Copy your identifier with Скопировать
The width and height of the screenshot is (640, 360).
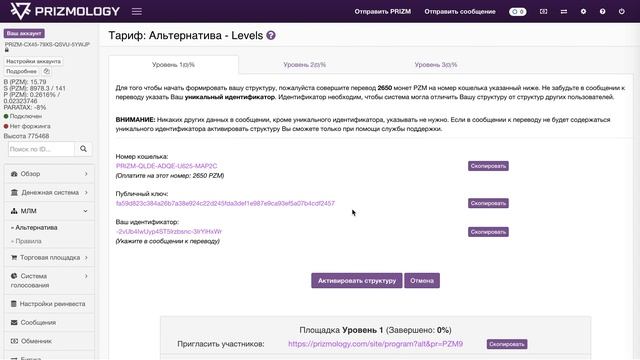(x=488, y=232)
